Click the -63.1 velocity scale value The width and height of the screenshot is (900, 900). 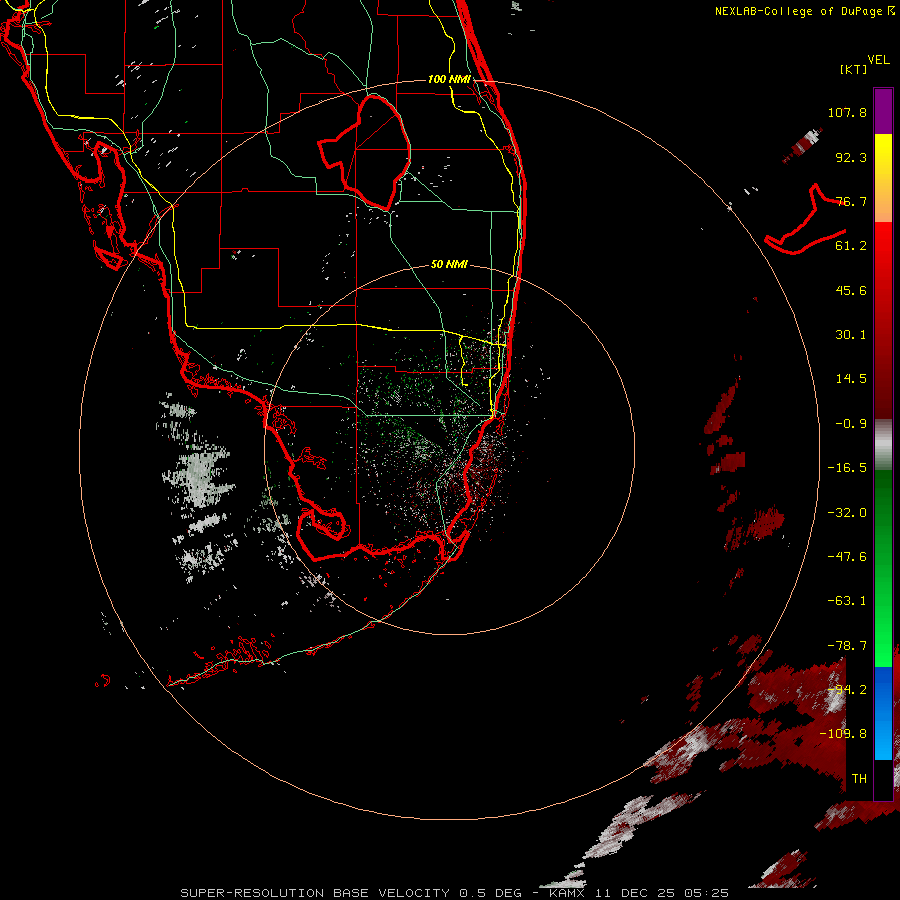tap(847, 601)
